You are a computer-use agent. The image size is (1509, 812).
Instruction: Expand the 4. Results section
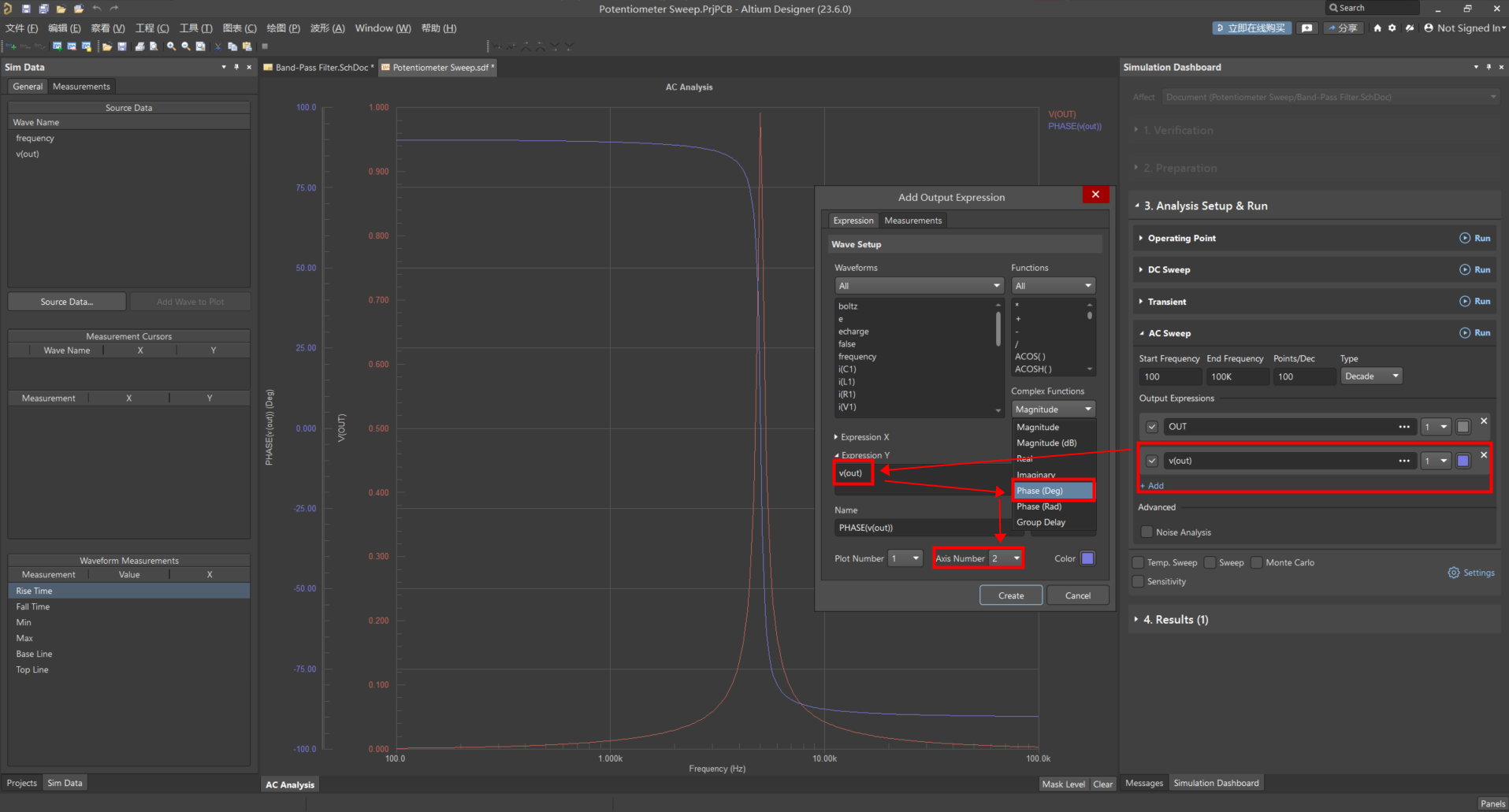(1175, 620)
